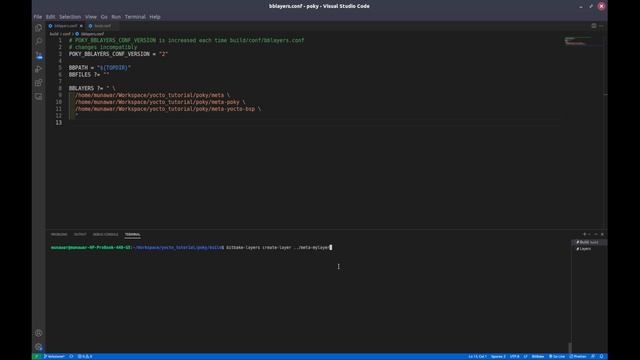This screenshot has width=640, height=360.
Task: Open the Run and Debug view
Action: (38, 69)
